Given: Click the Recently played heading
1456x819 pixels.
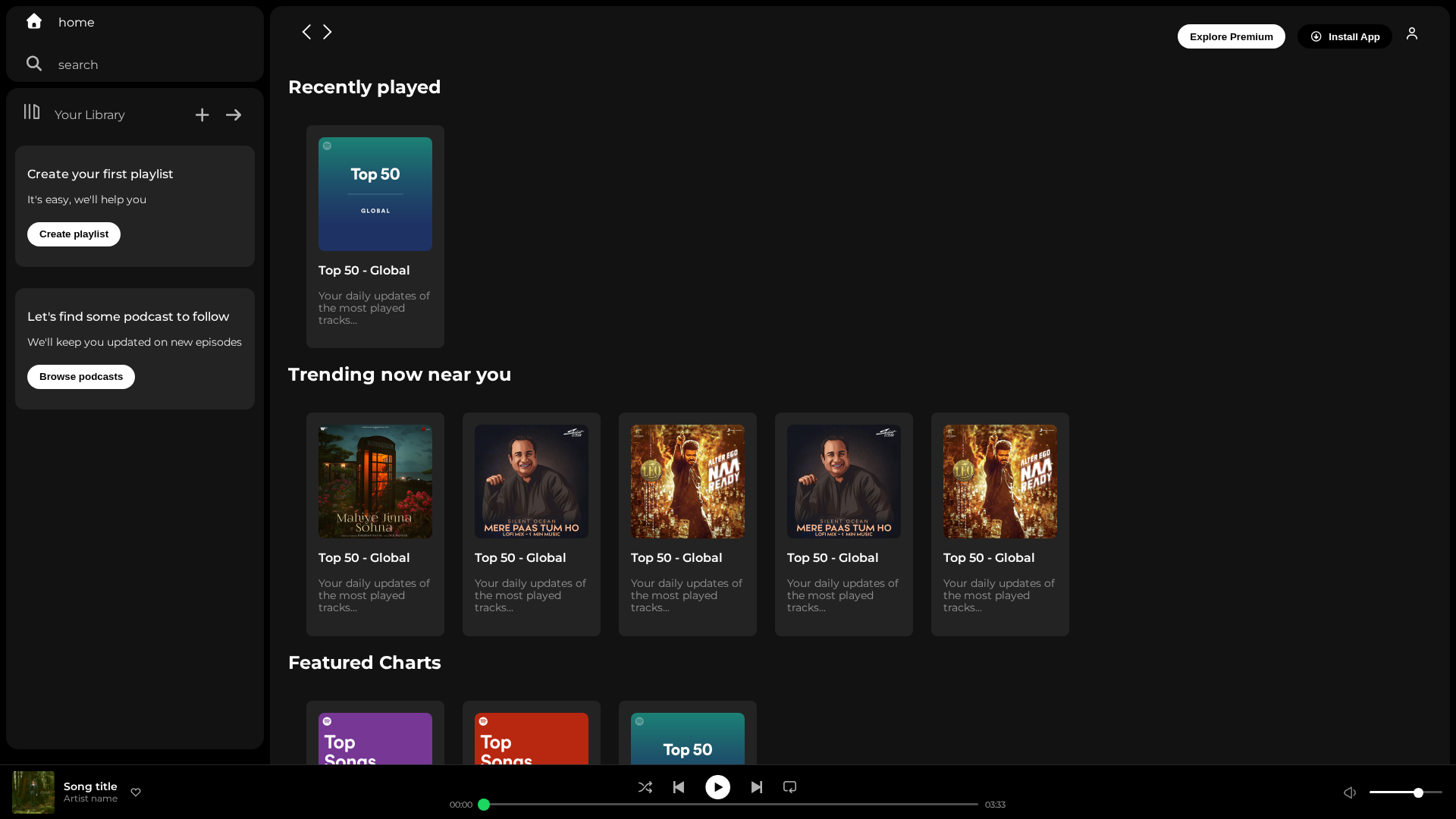Looking at the screenshot, I should (364, 87).
